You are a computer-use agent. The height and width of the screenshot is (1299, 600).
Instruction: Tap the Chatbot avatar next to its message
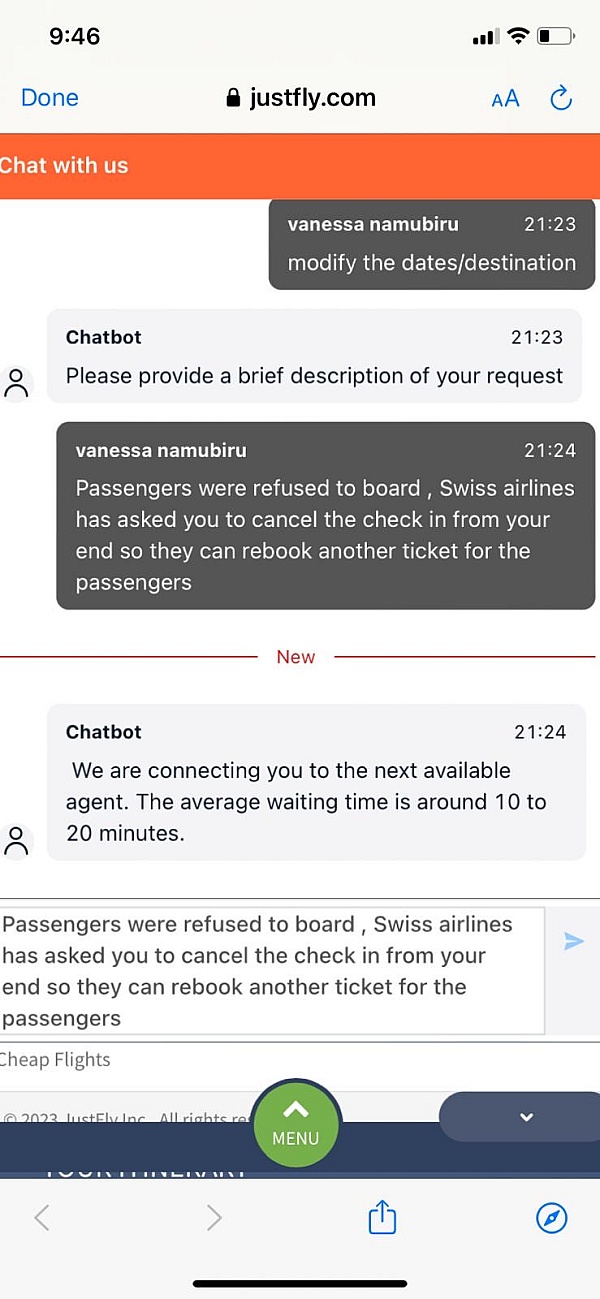point(17,383)
